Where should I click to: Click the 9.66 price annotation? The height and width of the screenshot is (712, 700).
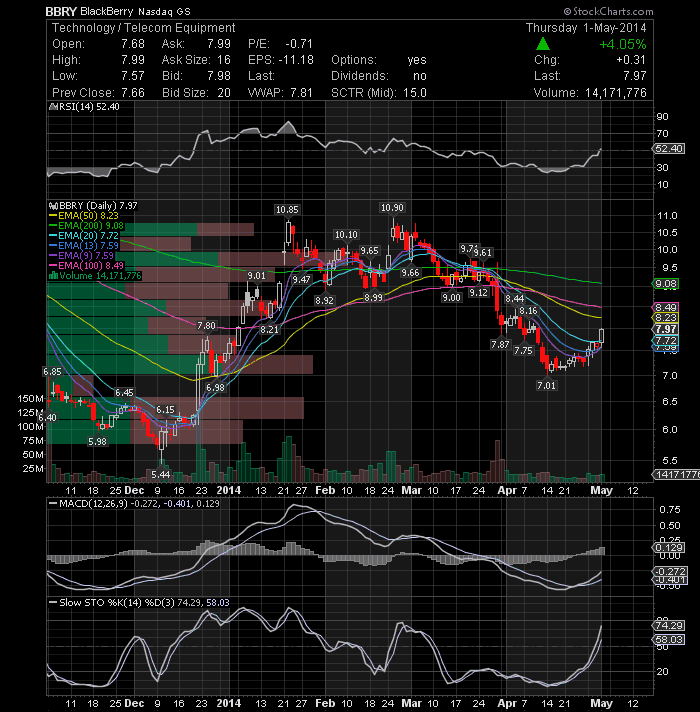410,272
